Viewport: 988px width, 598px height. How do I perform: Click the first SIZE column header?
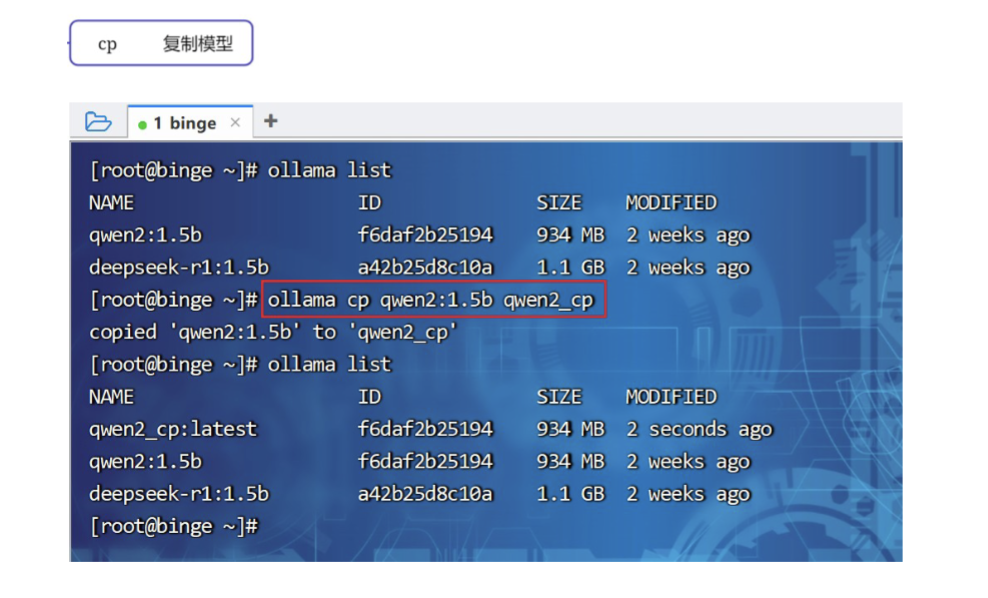(559, 203)
